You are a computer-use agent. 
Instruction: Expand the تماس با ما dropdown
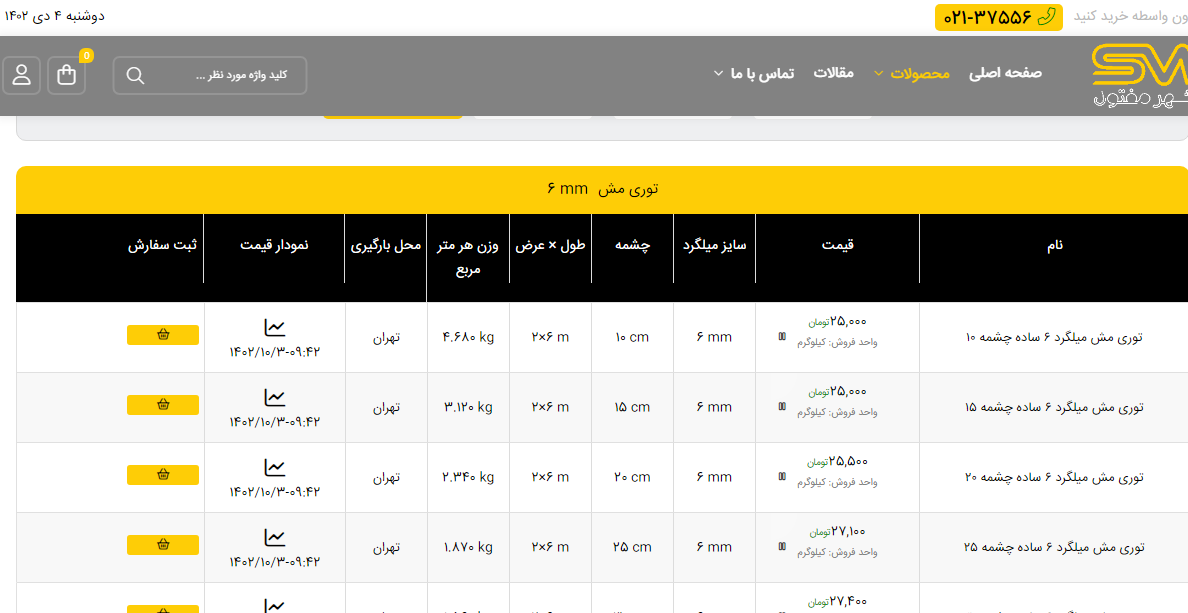(x=754, y=73)
